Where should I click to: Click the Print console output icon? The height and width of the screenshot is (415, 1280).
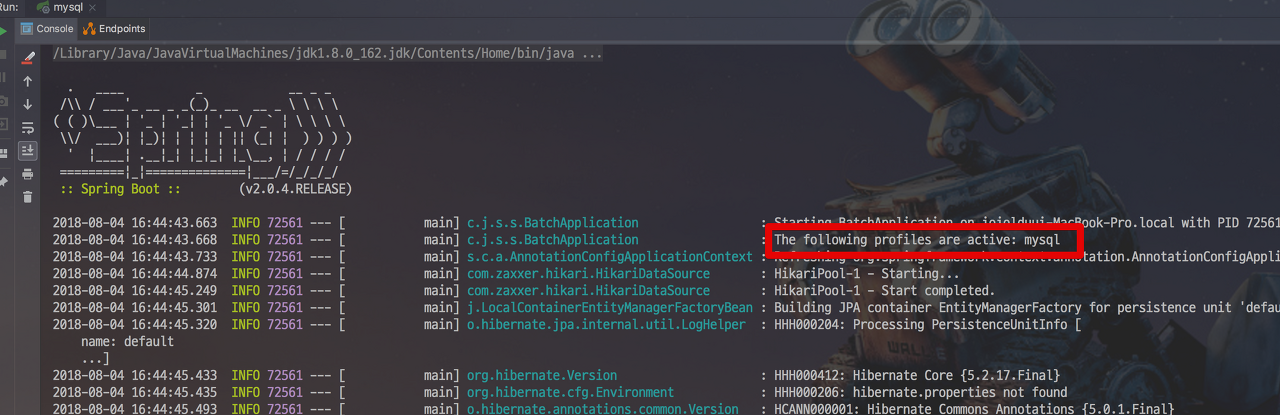click(28, 174)
